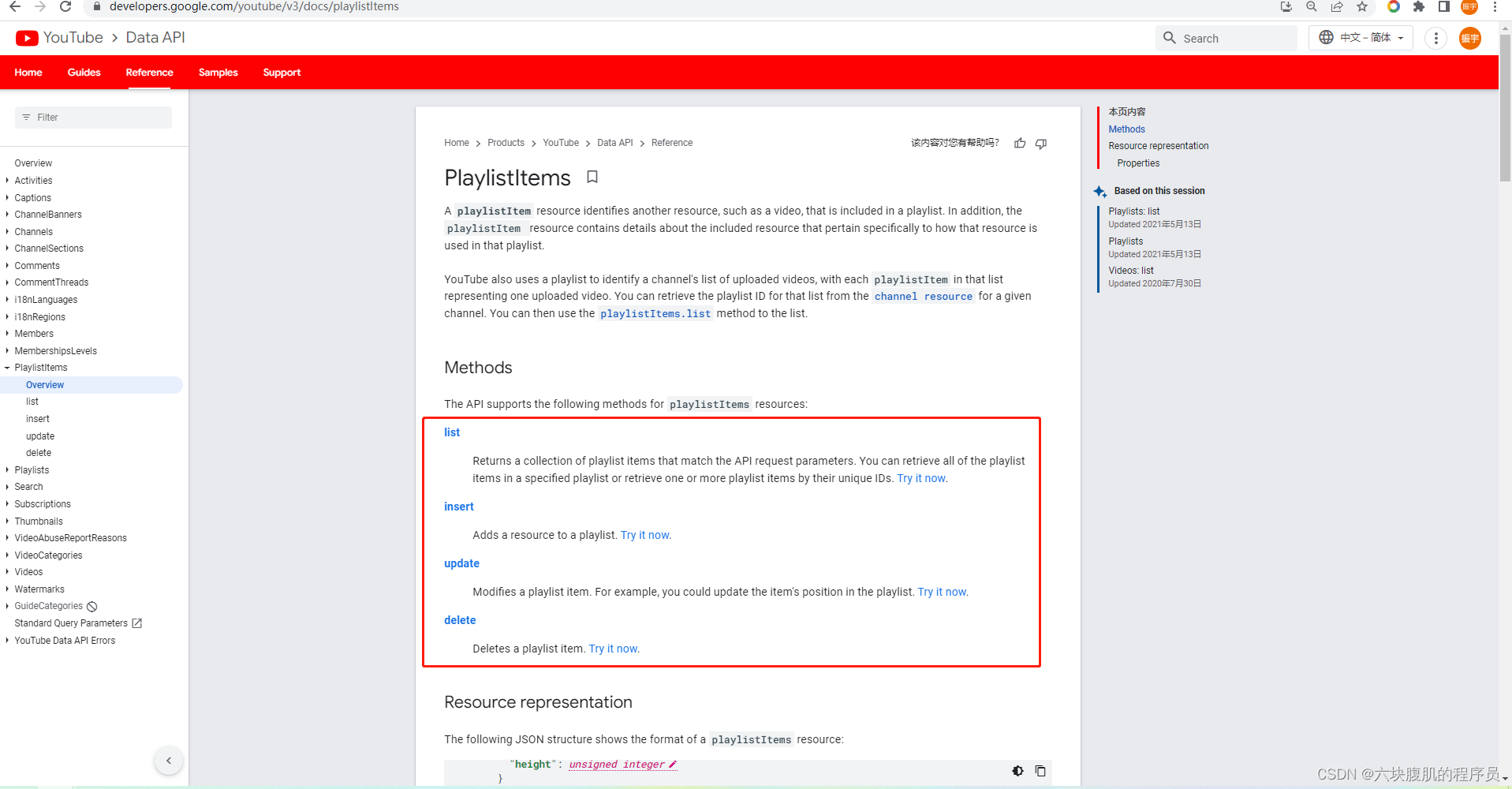The image size is (1512, 789).
Task: Collapse the PlaylistItems tree item
Action: coord(7,368)
